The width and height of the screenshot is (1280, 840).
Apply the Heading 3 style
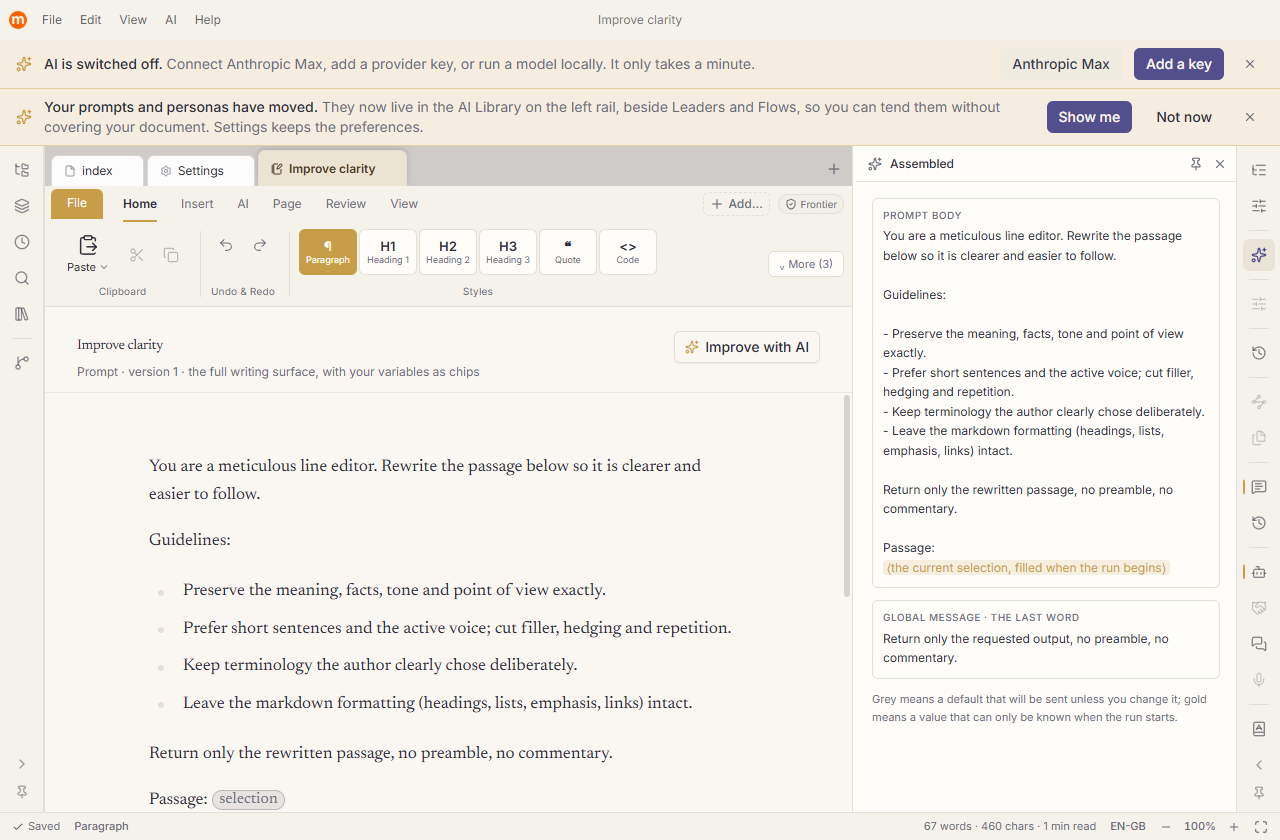click(508, 252)
